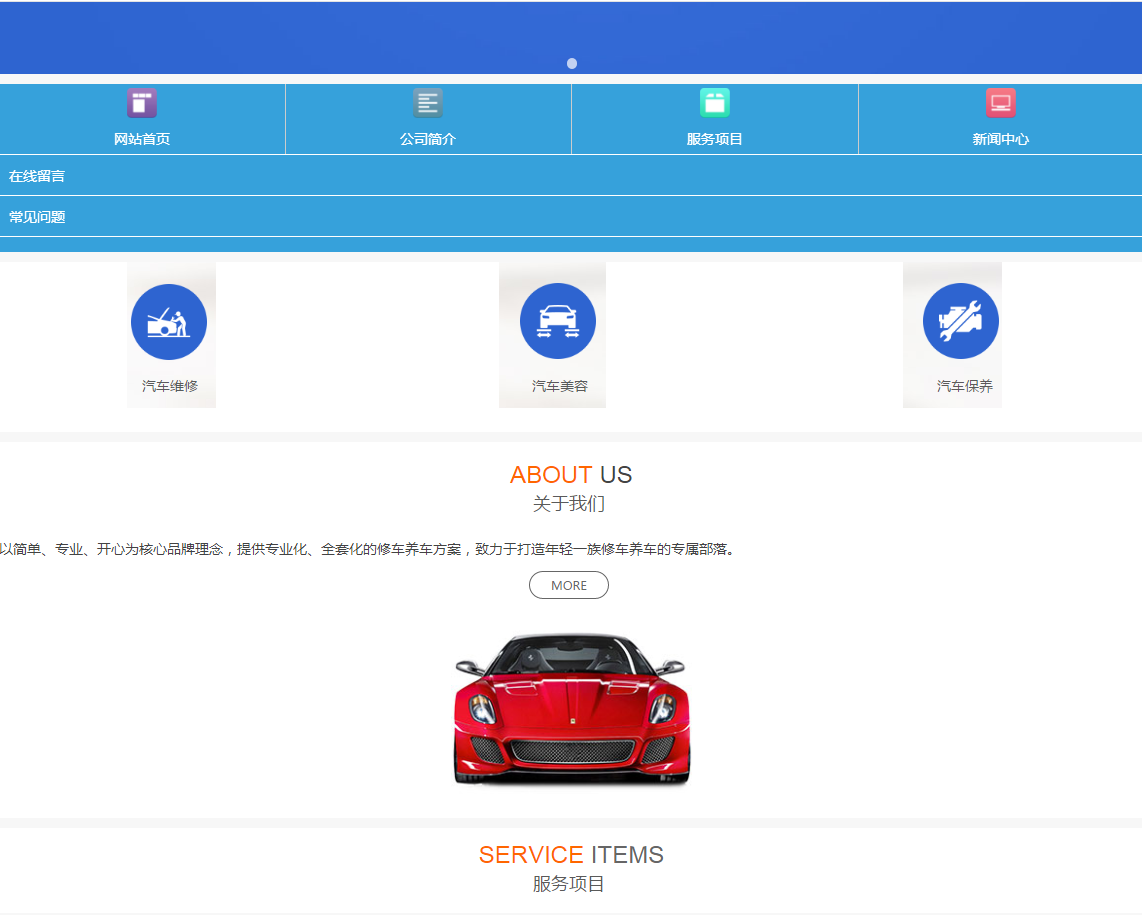Click the green 服务项目 box icon
Viewport: 1142px width, 915px height.
coord(714,103)
